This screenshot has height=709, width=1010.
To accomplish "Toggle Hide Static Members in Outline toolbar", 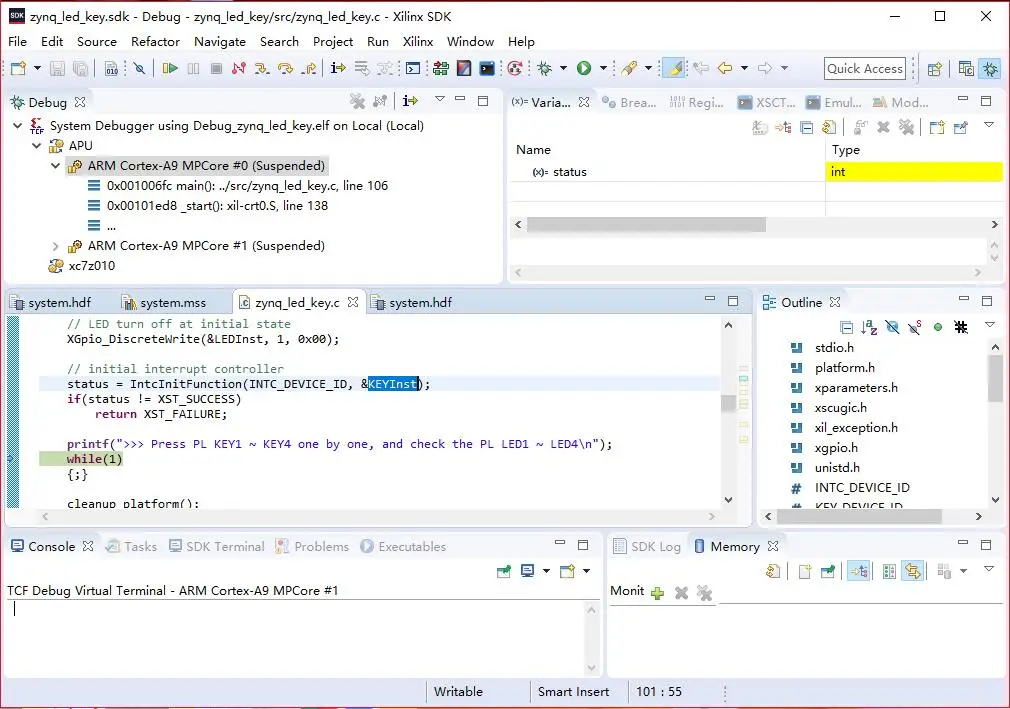I will pyautogui.click(x=915, y=327).
